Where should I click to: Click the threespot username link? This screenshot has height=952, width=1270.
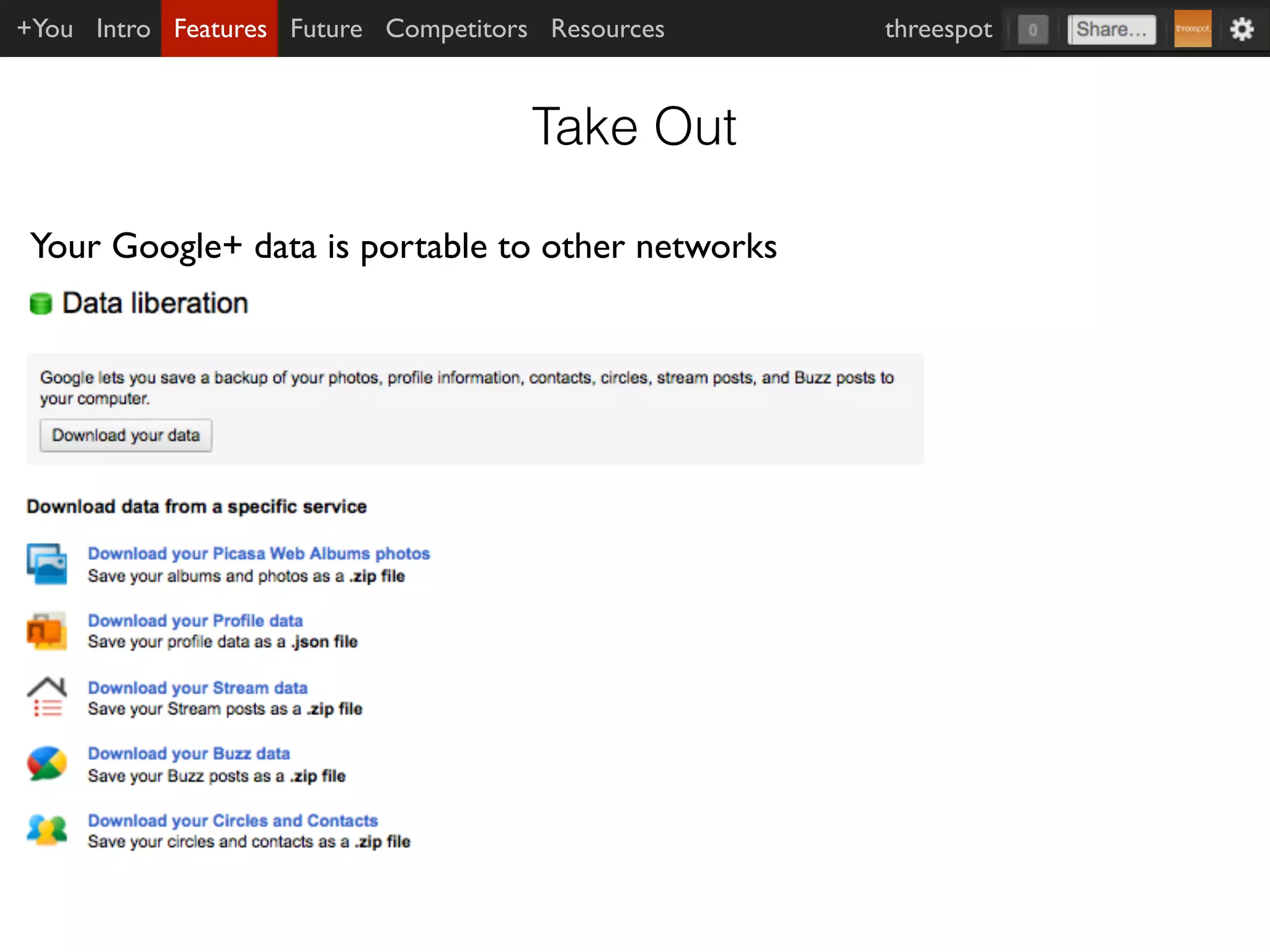pyautogui.click(x=938, y=29)
